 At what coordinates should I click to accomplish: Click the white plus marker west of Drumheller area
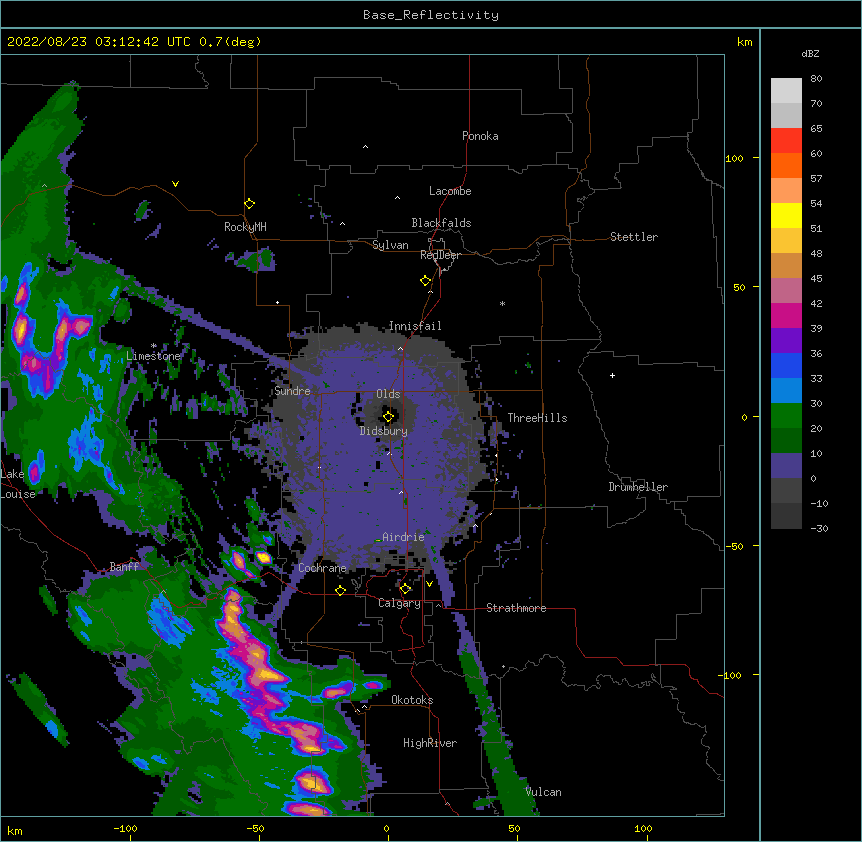tap(612, 375)
